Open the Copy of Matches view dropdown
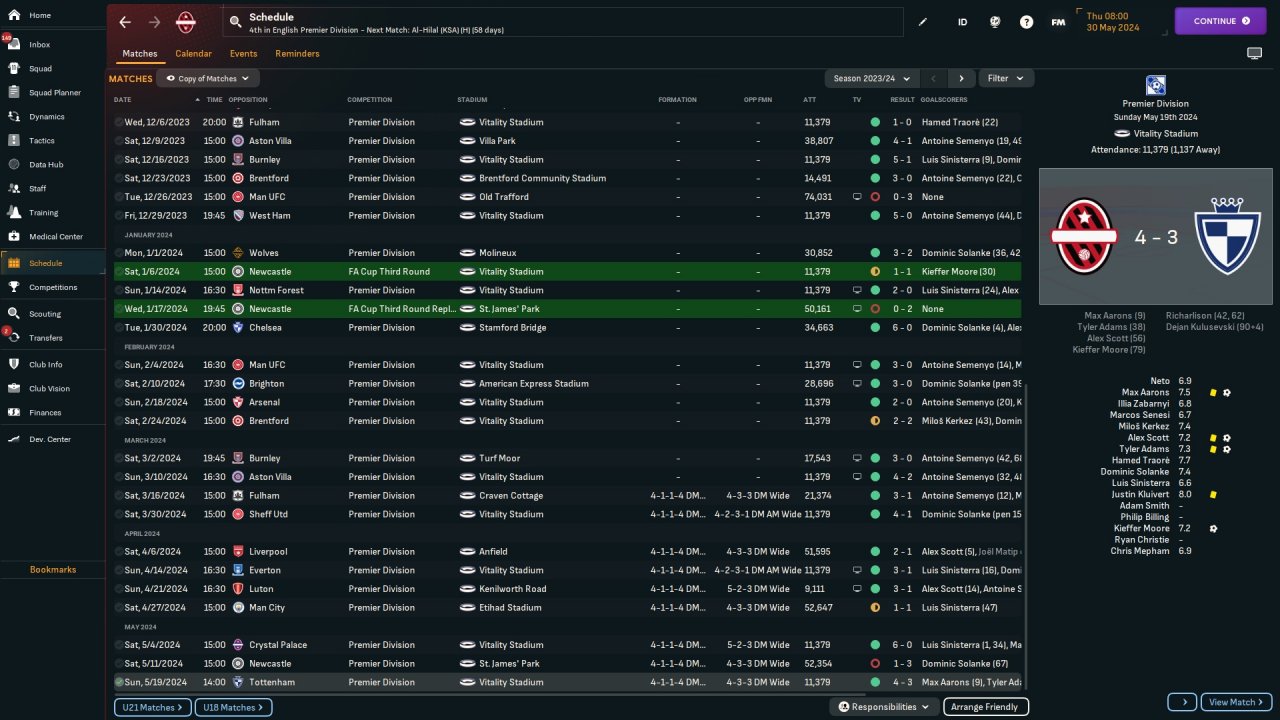 coord(208,78)
